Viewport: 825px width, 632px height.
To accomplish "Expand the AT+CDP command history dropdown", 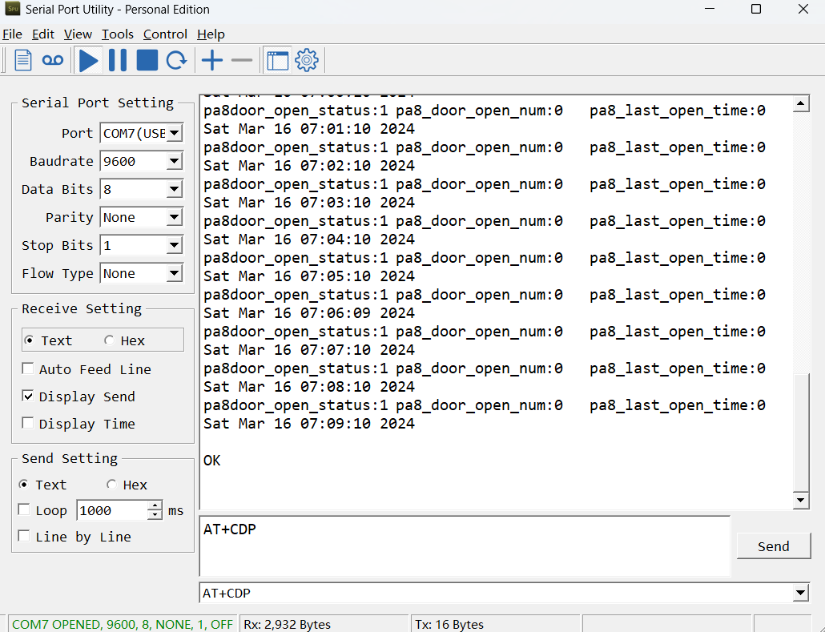I will pyautogui.click(x=801, y=593).
